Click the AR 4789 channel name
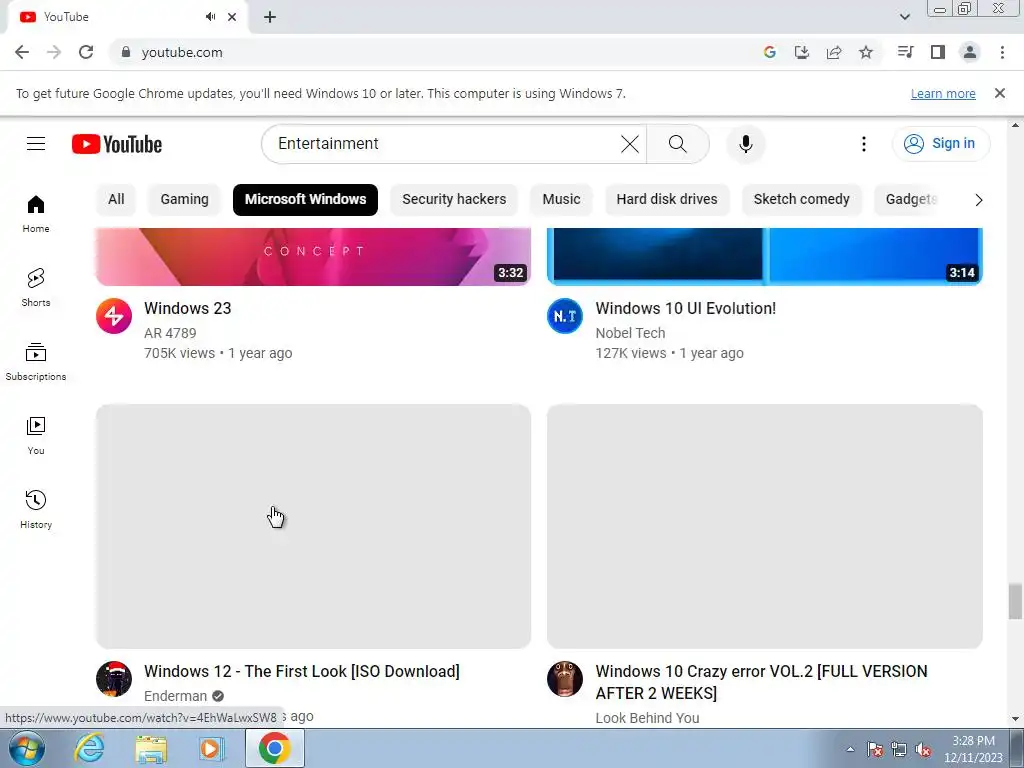The height and width of the screenshot is (768, 1024). pyautogui.click(x=170, y=333)
